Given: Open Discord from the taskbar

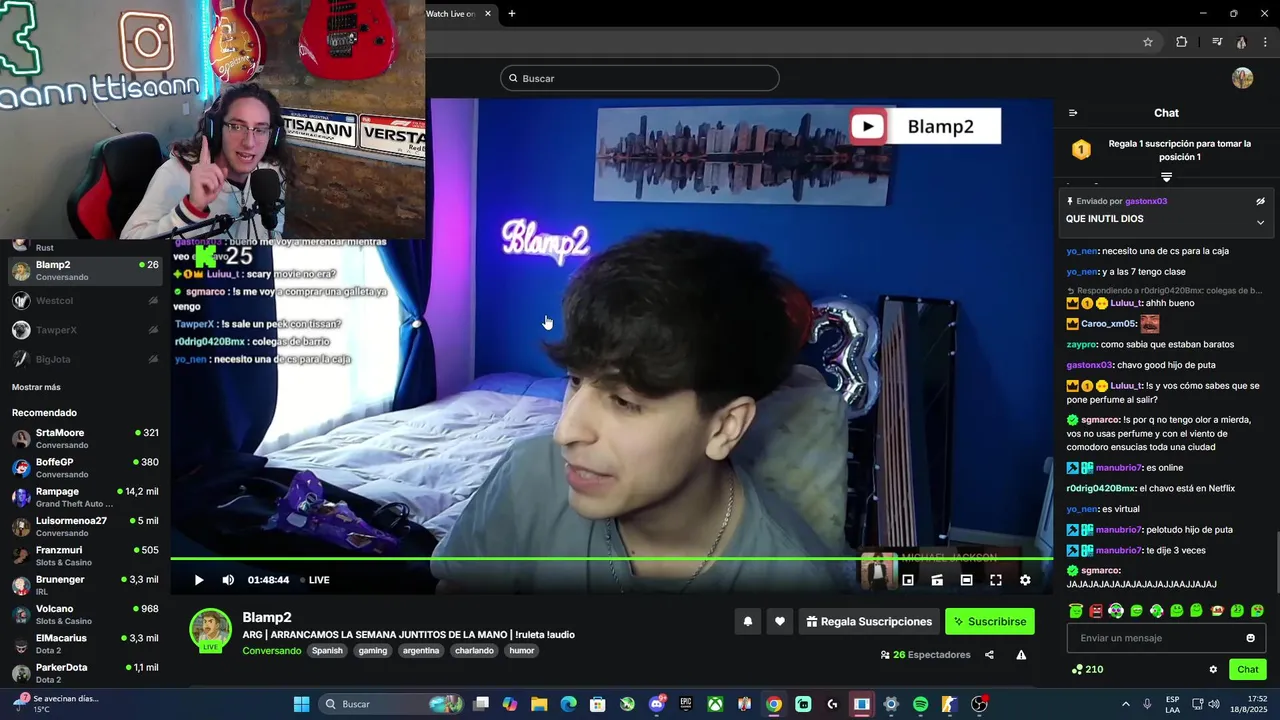Looking at the screenshot, I should tap(657, 704).
